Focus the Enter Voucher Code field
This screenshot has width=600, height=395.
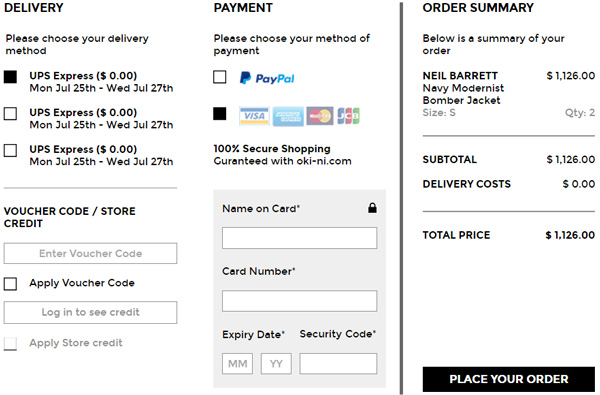pos(90,253)
